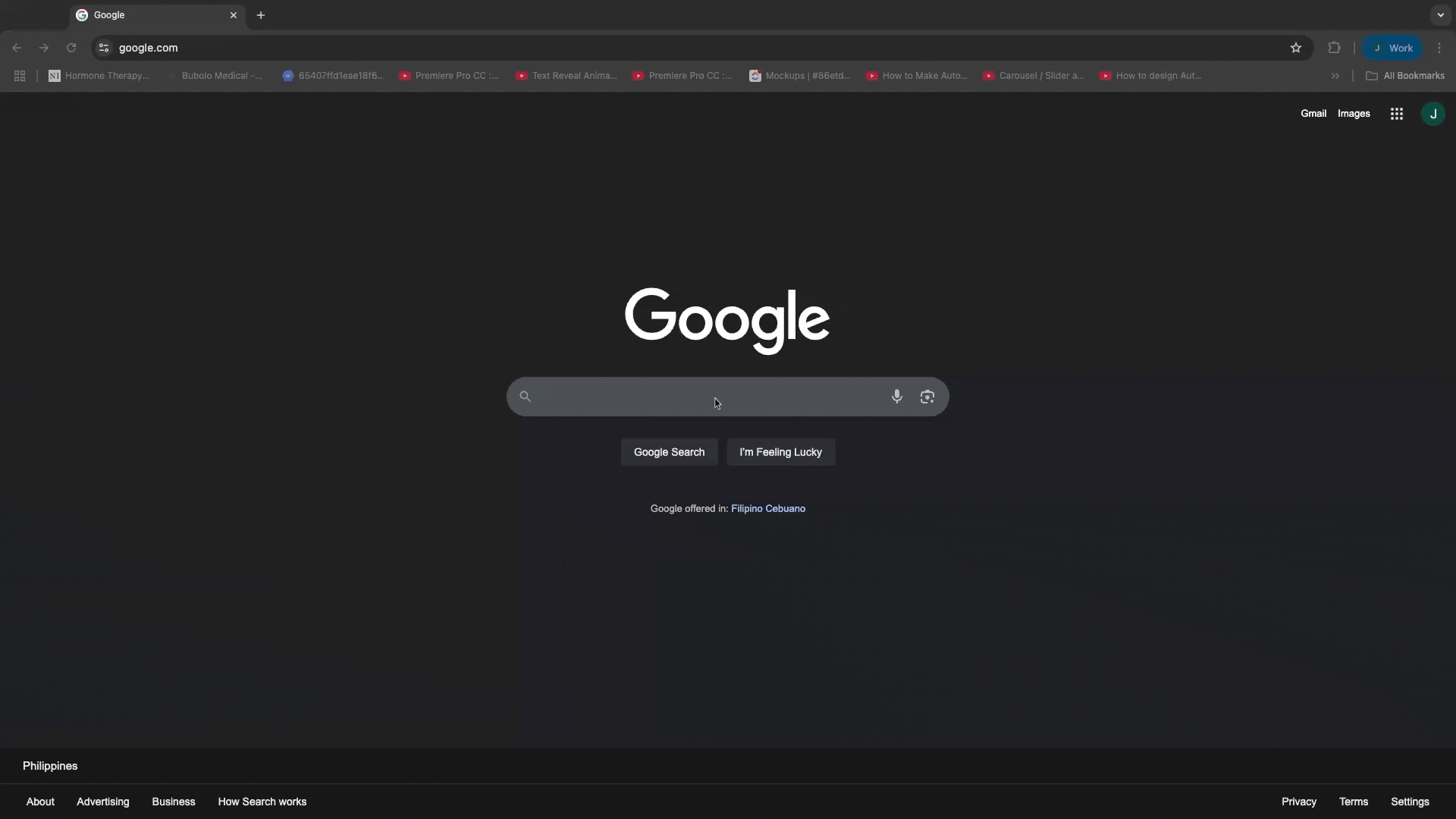The height and width of the screenshot is (819, 1456).
Task: Click the voice search microphone icon
Action: tap(896, 397)
